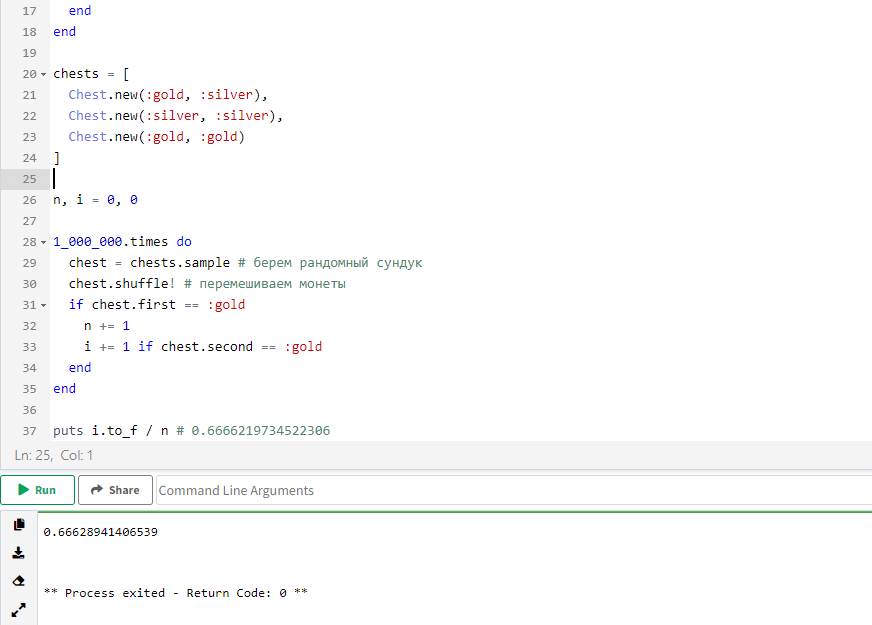Place cursor on the n, i = 0, 0 line
This screenshot has width=872, height=625.
click(x=95, y=200)
